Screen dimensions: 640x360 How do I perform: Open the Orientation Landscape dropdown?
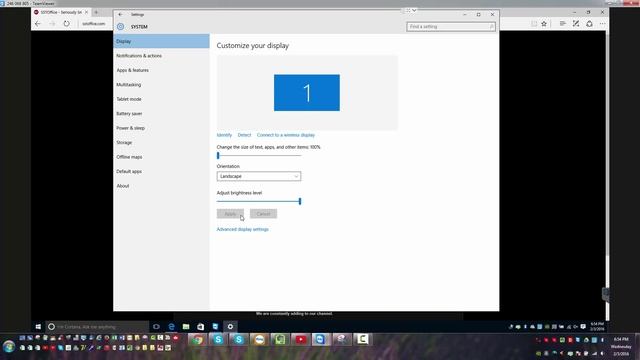259,176
